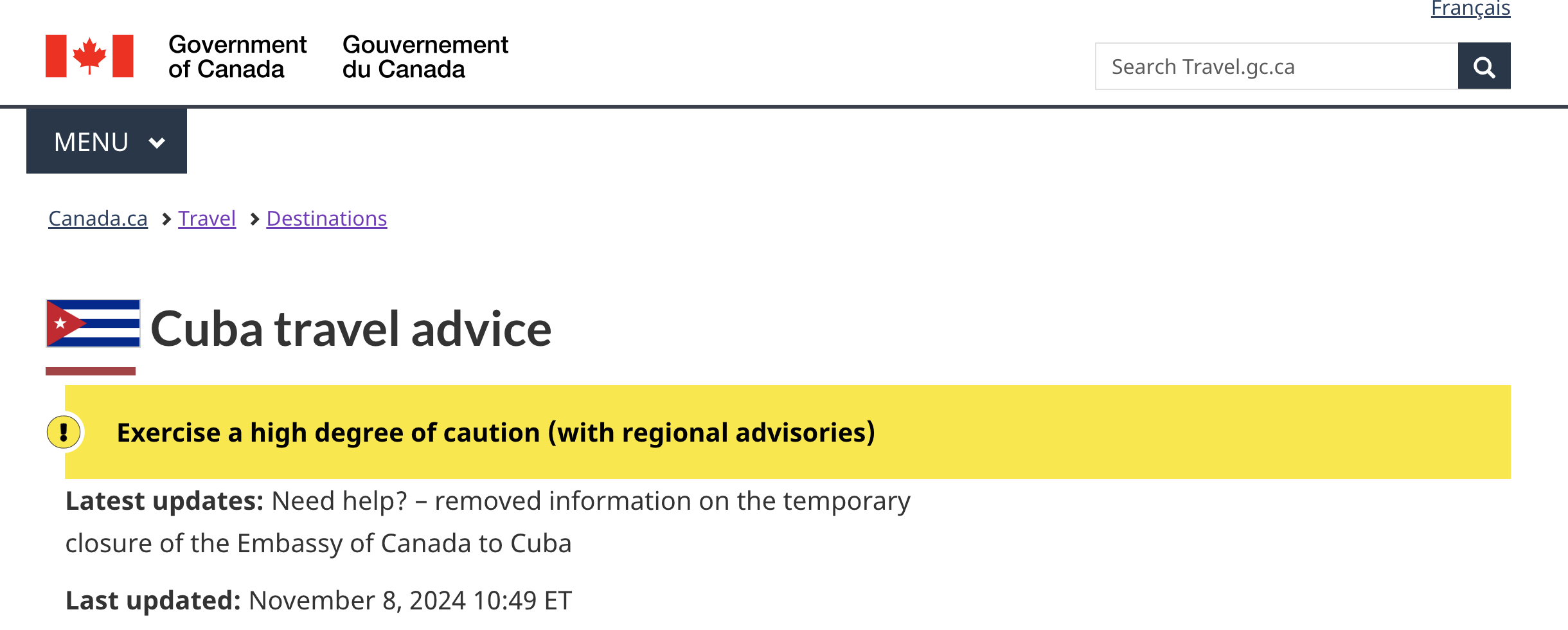Click the Cuba flag image
The image size is (1568, 630).
click(x=93, y=323)
